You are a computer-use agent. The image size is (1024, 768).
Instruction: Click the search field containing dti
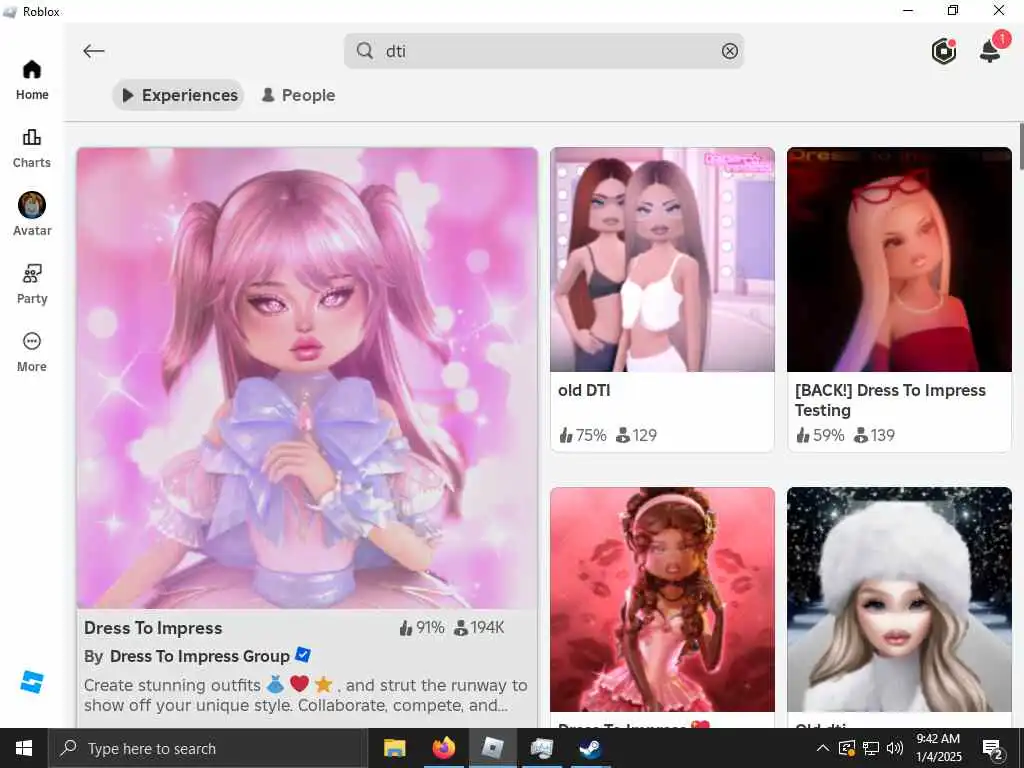(x=544, y=51)
